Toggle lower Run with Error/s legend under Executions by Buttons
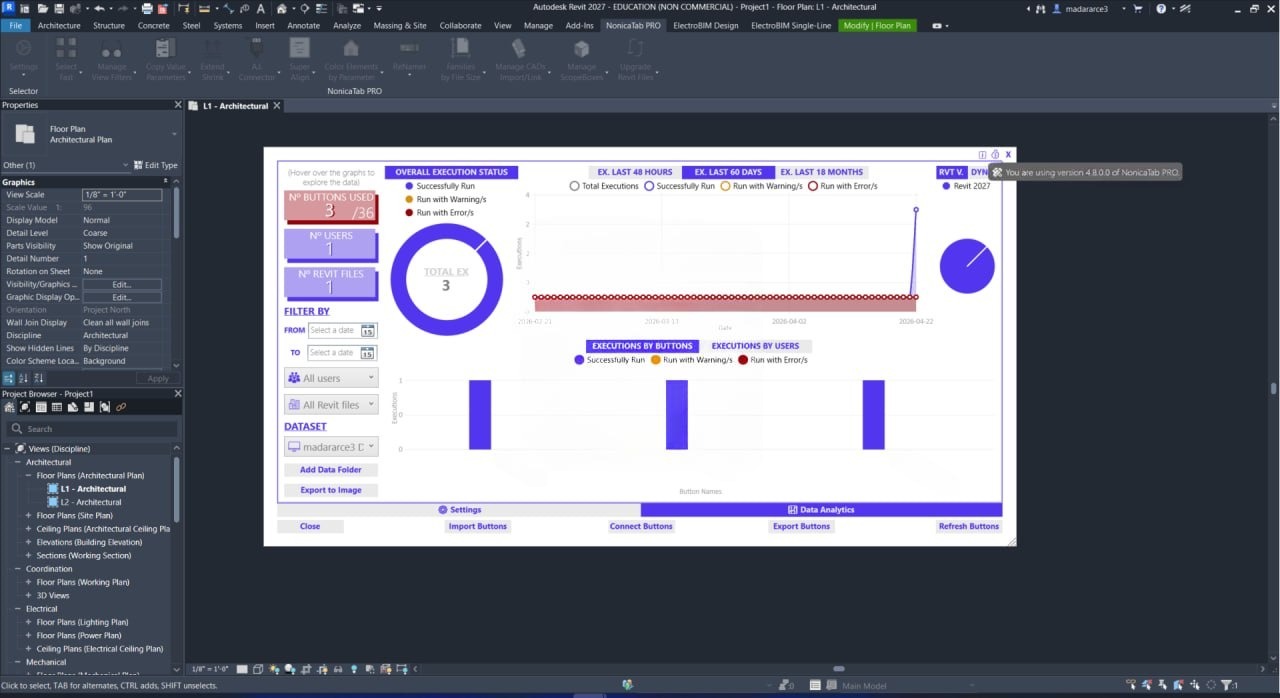This screenshot has height=698, width=1280. coord(772,359)
